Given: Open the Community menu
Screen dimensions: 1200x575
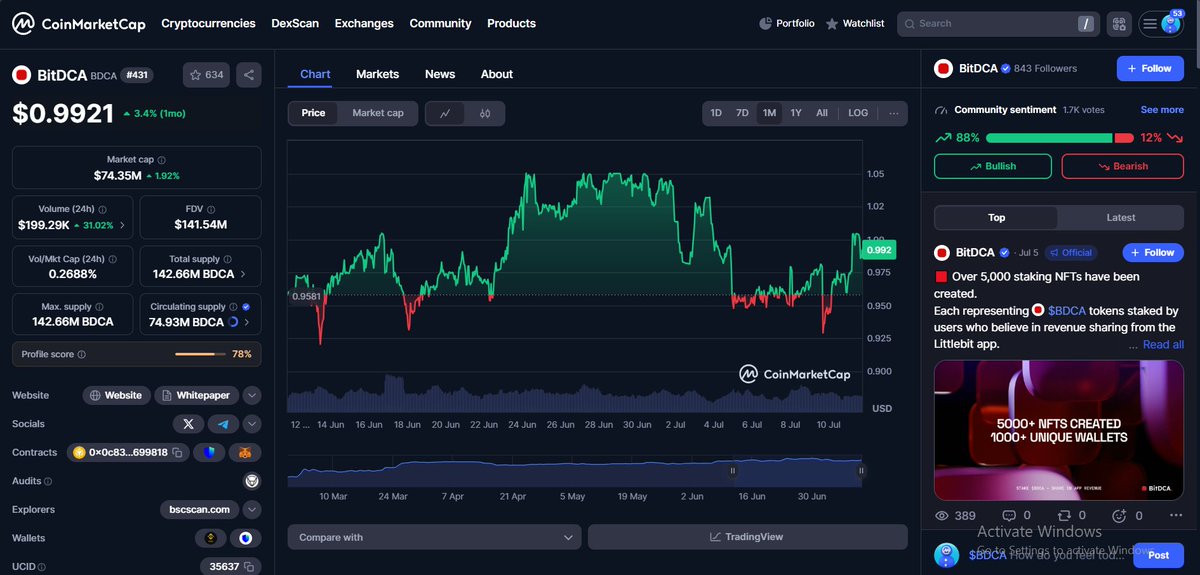Looking at the screenshot, I should coord(440,23).
